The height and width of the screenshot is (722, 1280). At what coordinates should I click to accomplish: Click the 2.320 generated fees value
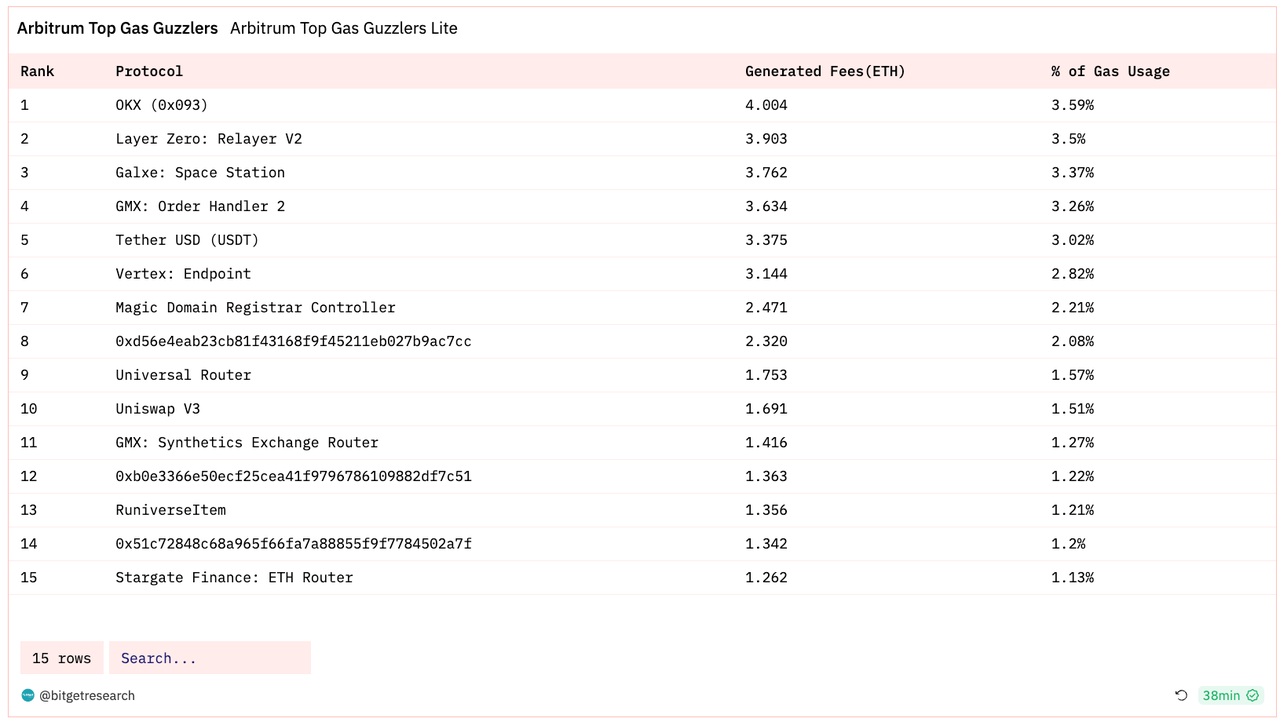[x=766, y=341]
